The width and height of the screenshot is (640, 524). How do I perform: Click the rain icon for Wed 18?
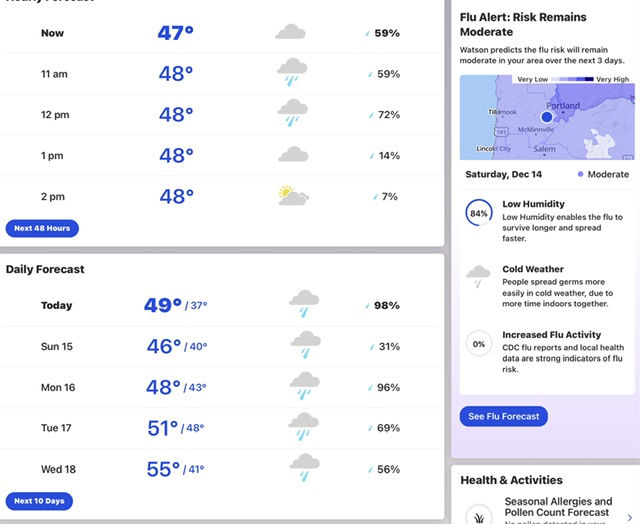(304, 467)
